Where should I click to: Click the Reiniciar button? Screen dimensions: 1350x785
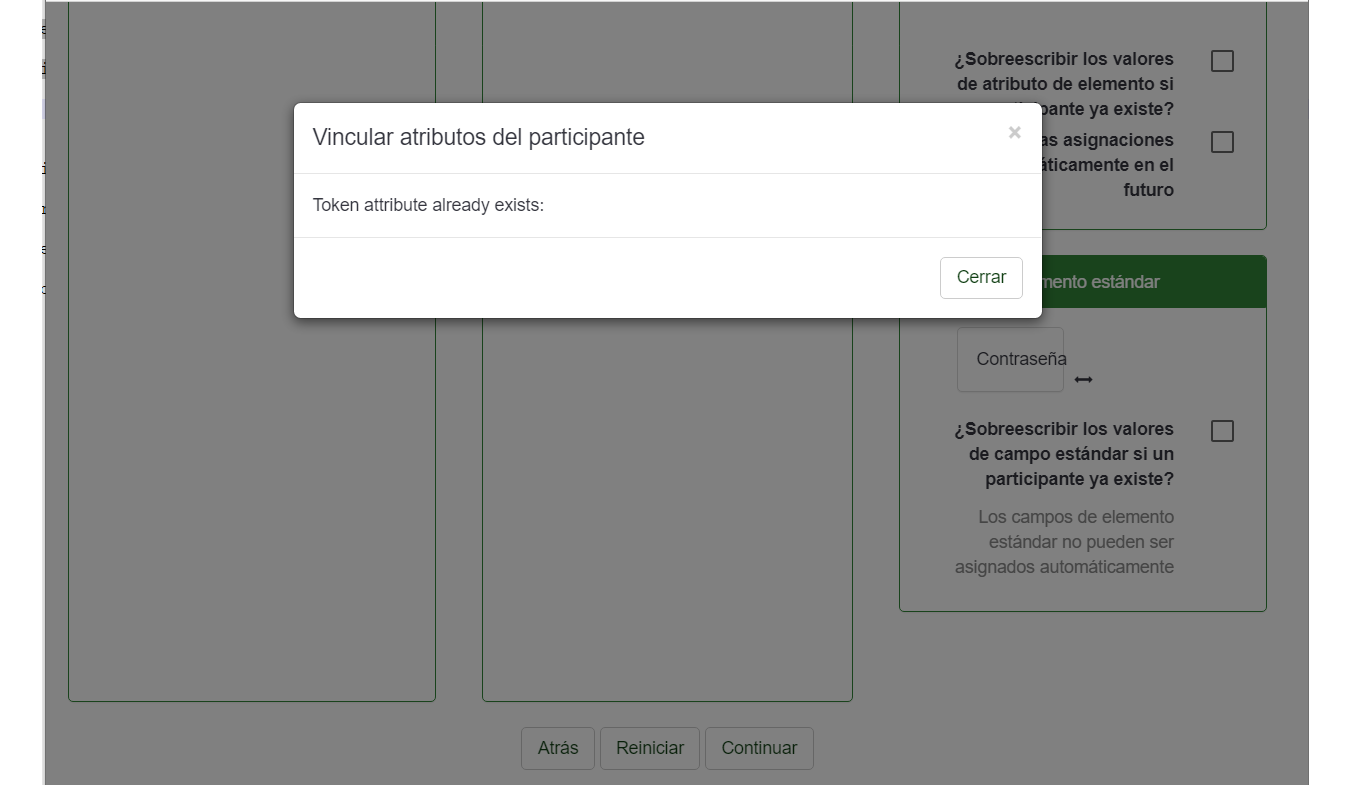[650, 748]
